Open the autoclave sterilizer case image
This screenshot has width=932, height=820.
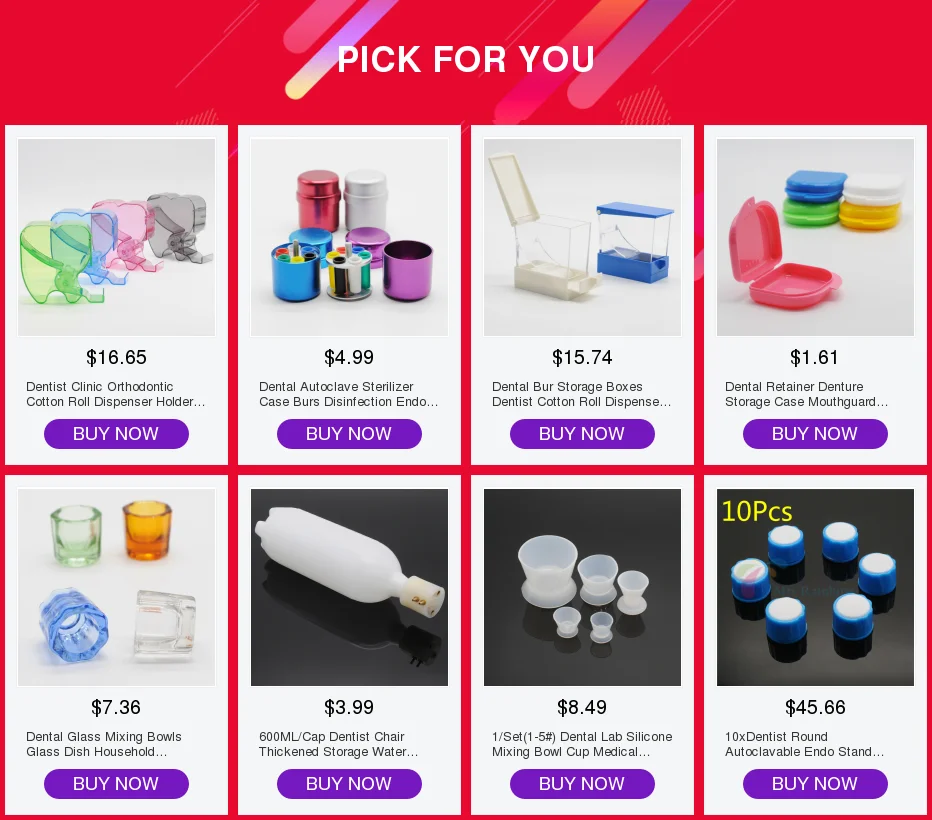[350, 237]
